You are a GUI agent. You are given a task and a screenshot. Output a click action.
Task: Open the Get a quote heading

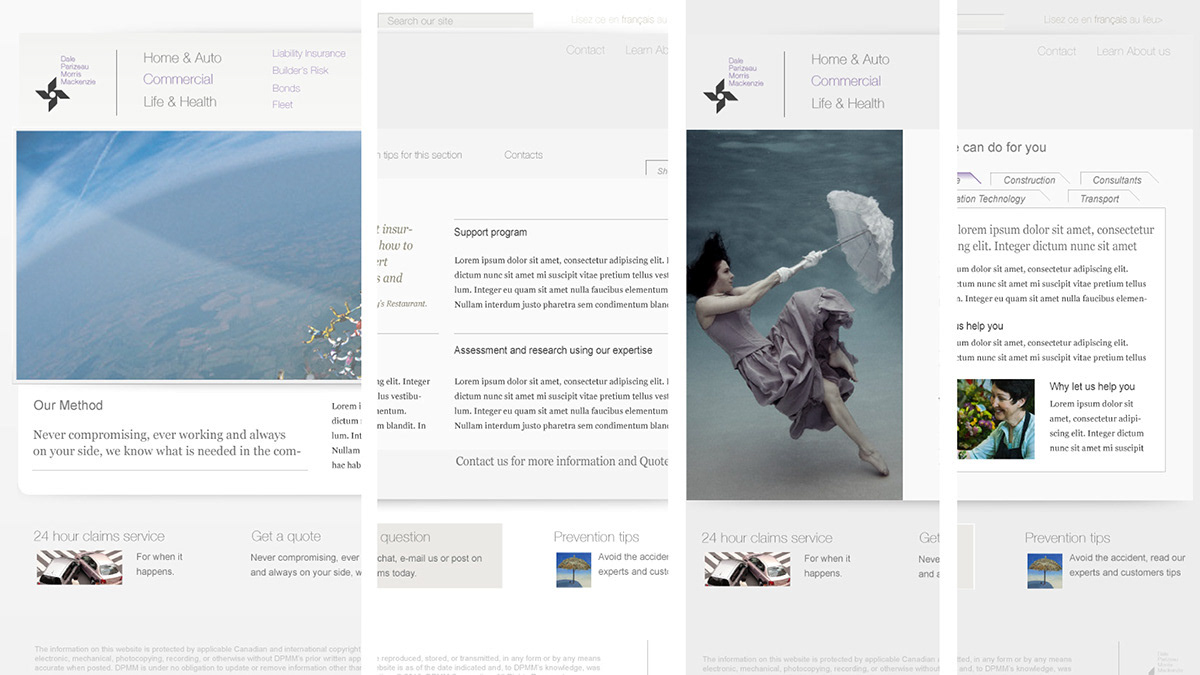tap(286, 537)
